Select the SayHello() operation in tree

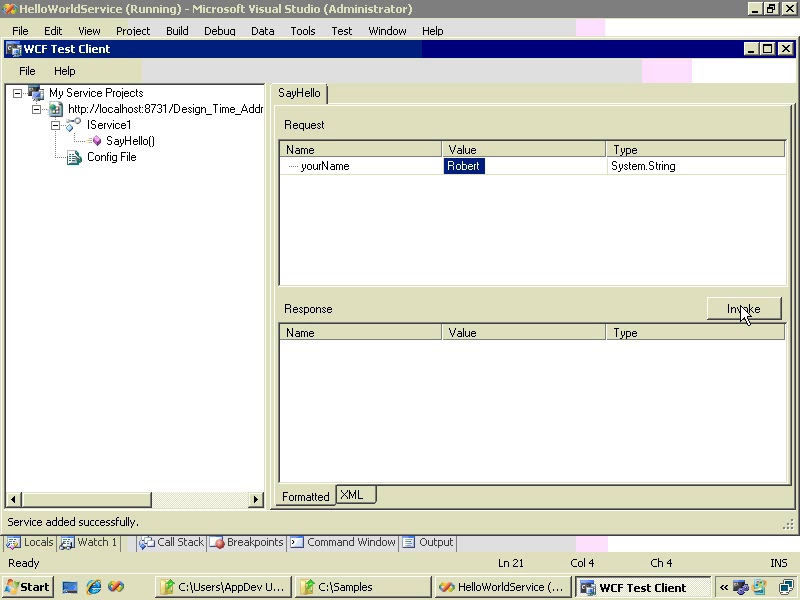pyautogui.click(x=130, y=141)
